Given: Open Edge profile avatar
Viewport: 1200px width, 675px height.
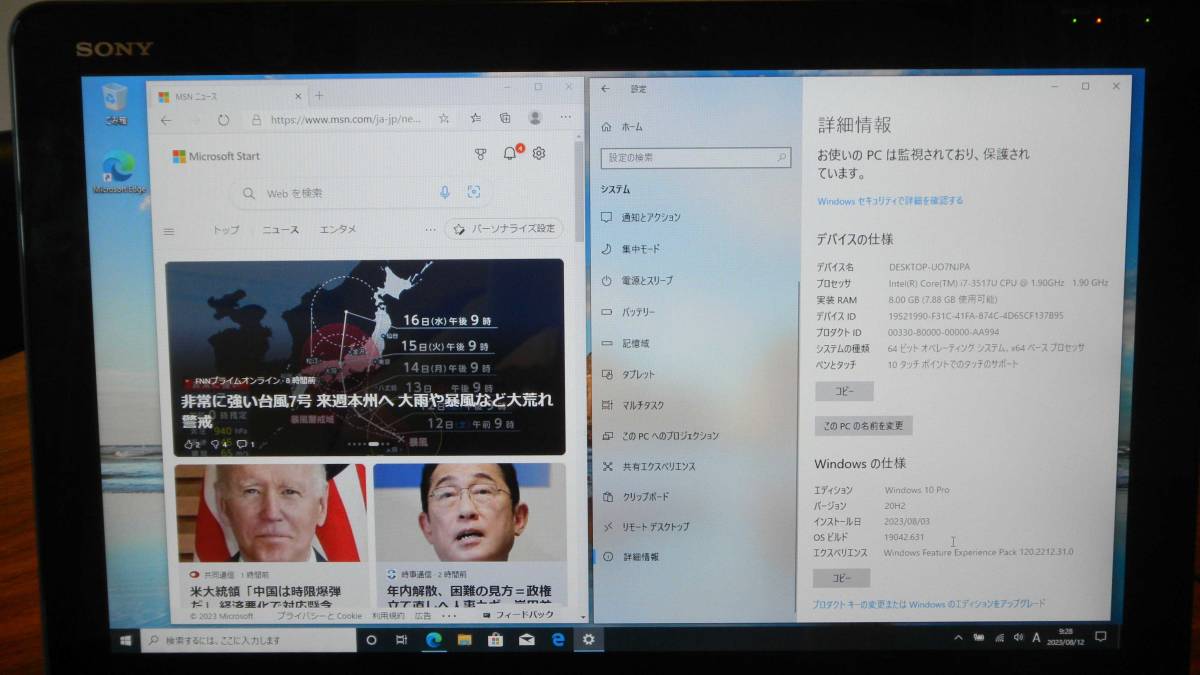Looking at the screenshot, I should coord(535,118).
